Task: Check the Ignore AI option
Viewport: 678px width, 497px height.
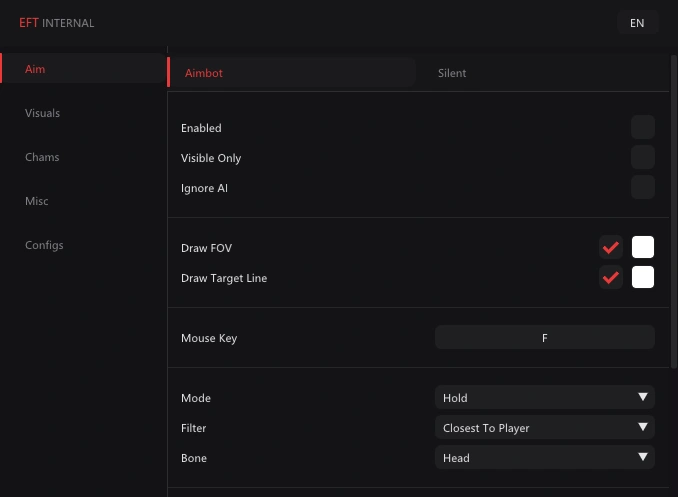Action: (643, 187)
